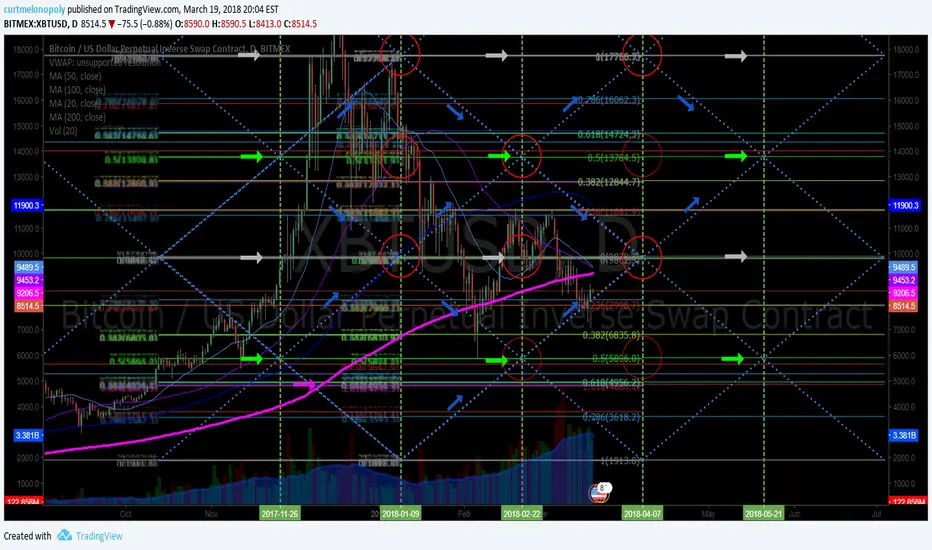Click the 2018-01-09 date marker

point(401,513)
